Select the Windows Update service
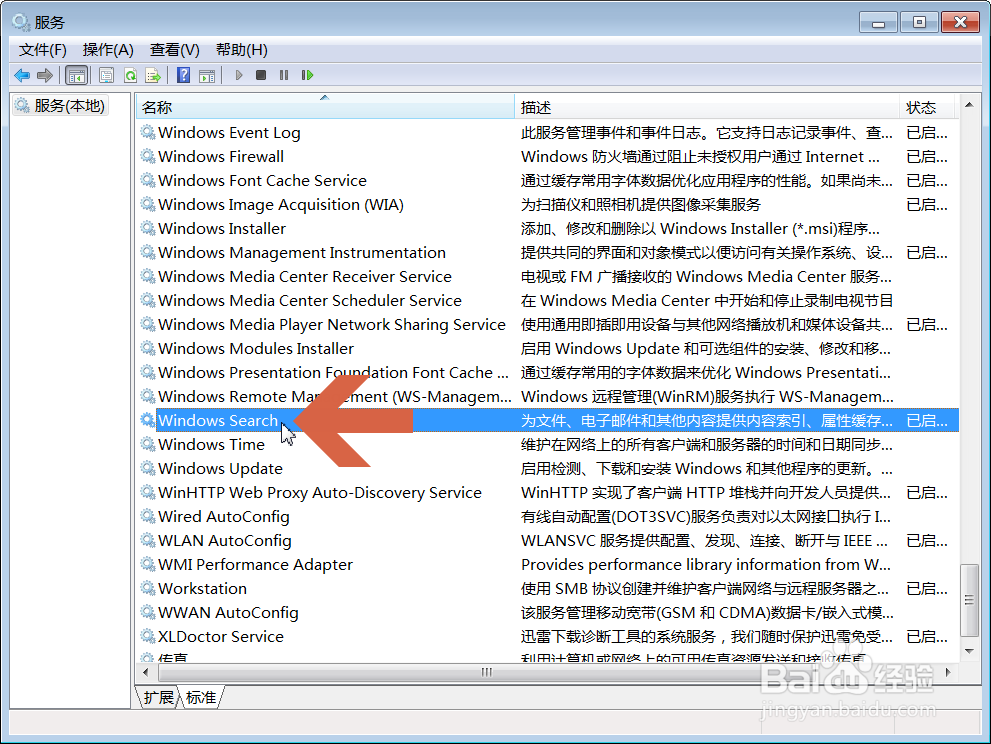This screenshot has height=744, width=991. [x=547, y=469]
